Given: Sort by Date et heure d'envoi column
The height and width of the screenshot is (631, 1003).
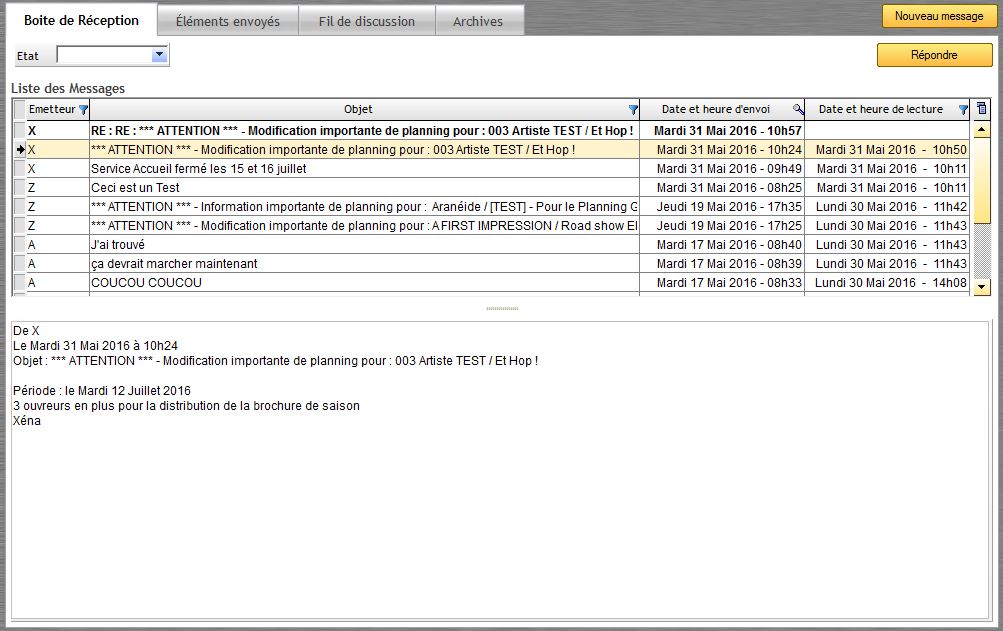Looking at the screenshot, I should pos(715,110).
